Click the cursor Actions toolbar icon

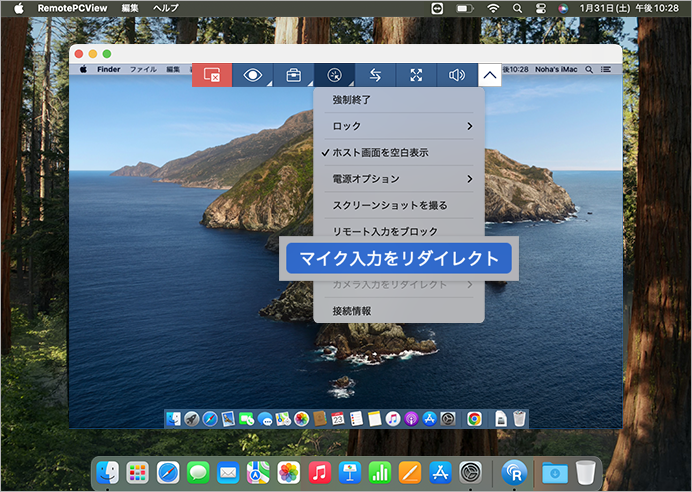[x=335, y=75]
